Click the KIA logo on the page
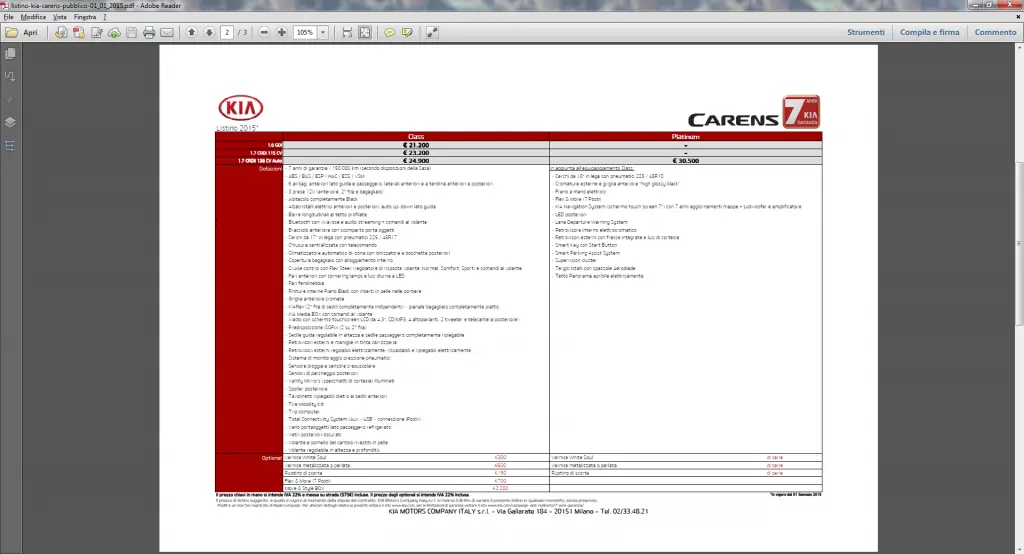This screenshot has height=554, width=1024. (240, 108)
